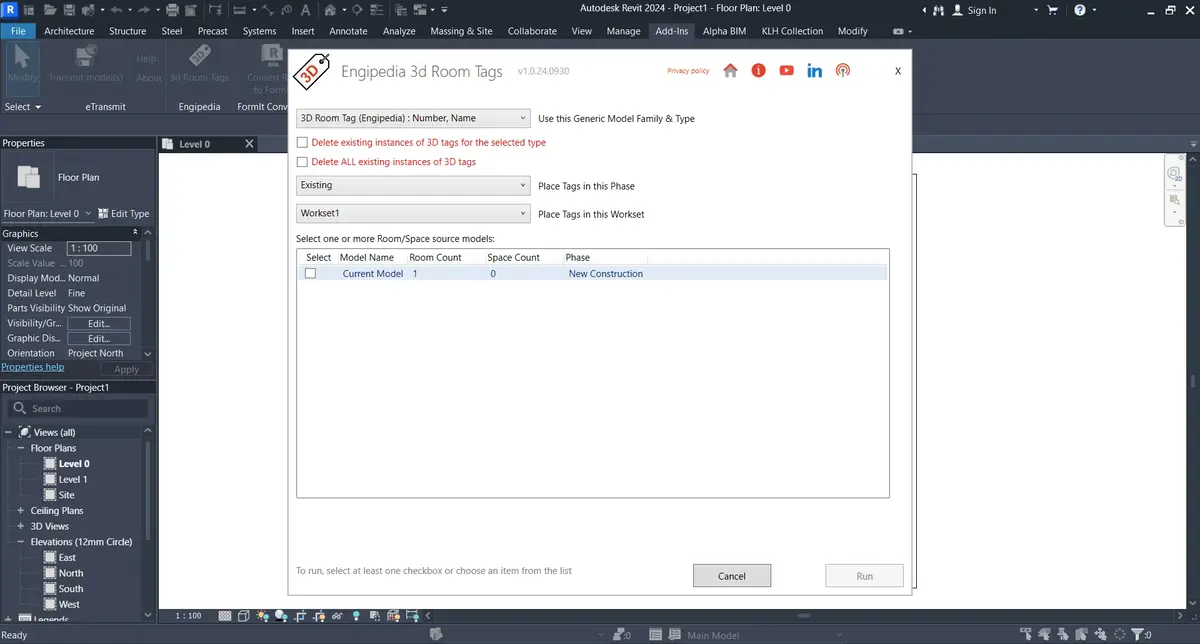Click the zoom wheel icon in navigation bar
The width and height of the screenshot is (1200, 644).
click(1174, 174)
